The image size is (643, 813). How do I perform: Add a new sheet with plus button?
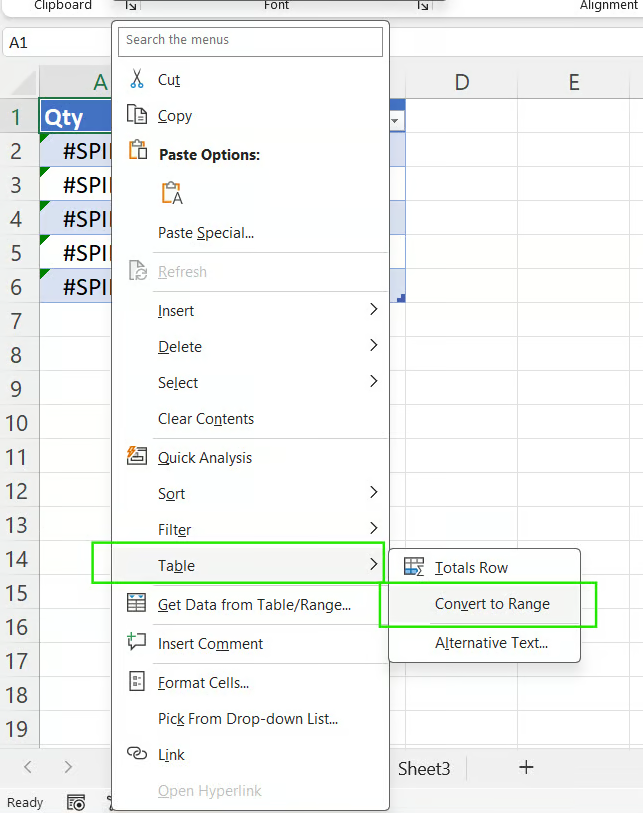[x=526, y=767]
